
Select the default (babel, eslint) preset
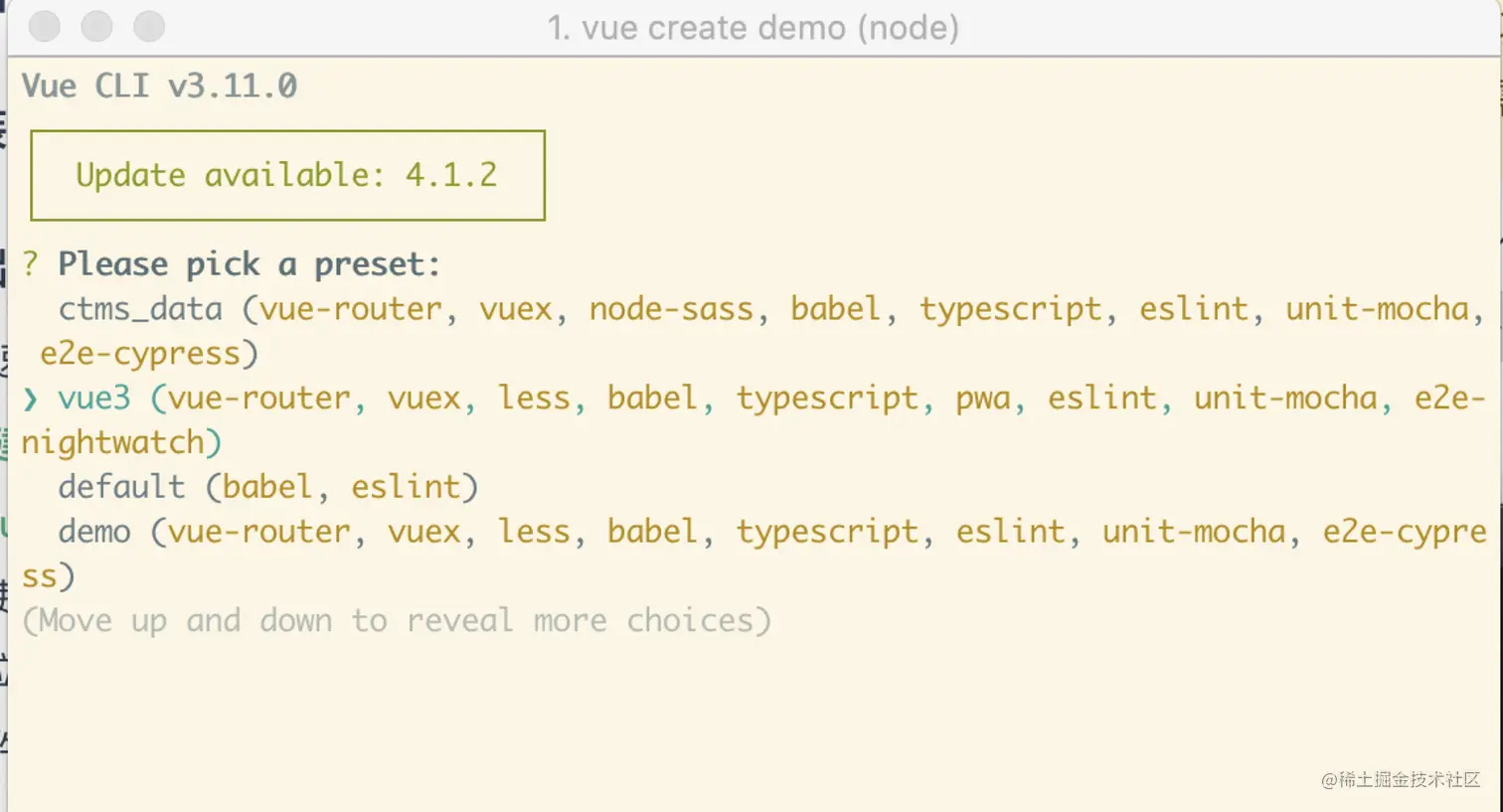pyautogui.click(x=268, y=487)
